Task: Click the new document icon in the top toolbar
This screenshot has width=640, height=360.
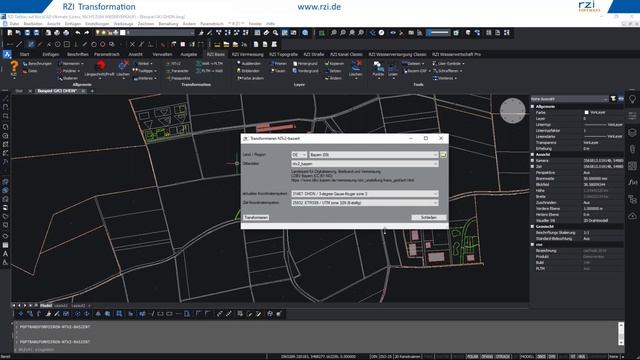Action: point(9,33)
